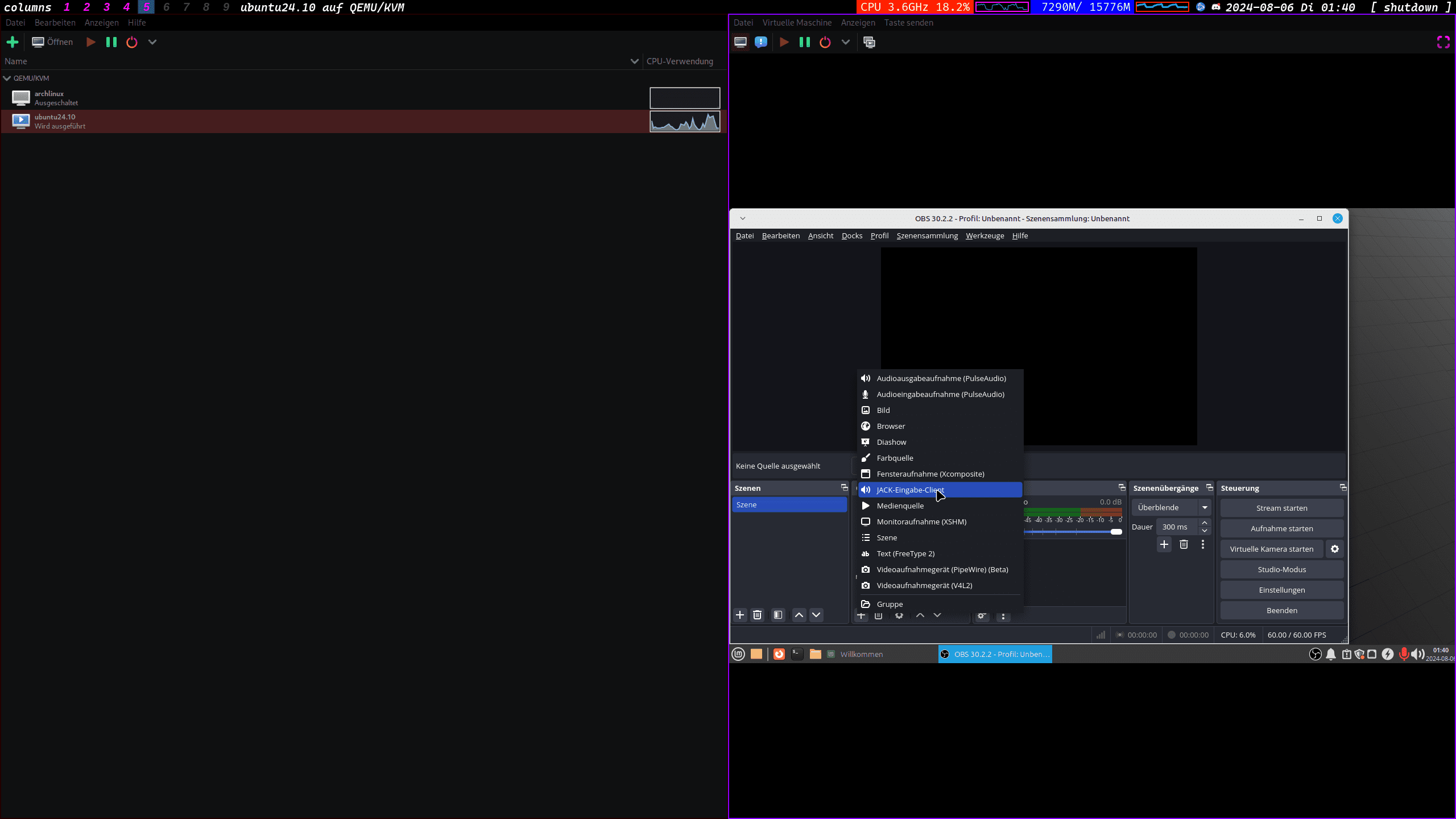1456x819 pixels.
Task: Decrease Dauer duration stepper
Action: 1205,531
